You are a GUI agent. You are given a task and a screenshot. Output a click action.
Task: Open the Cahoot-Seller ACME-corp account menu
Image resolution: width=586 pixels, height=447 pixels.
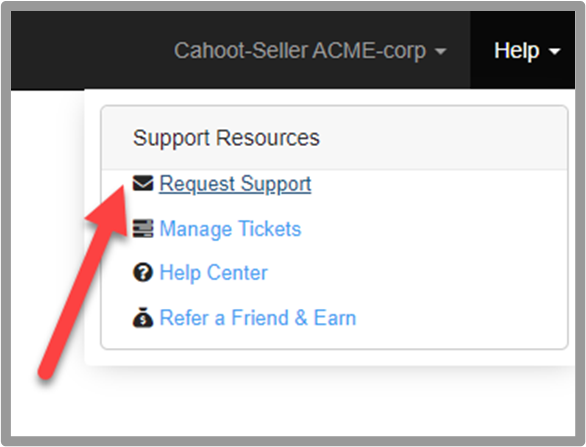[x=310, y=50]
